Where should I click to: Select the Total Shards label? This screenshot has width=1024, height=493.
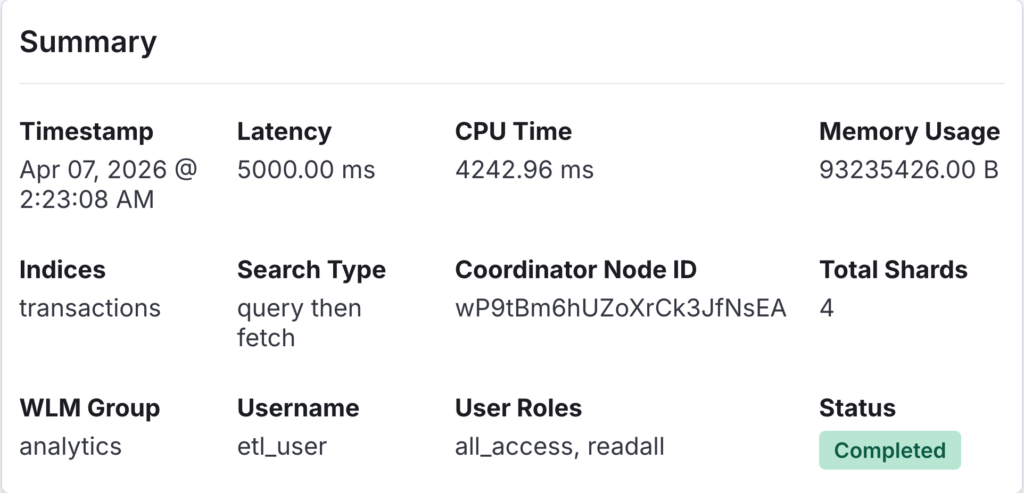[x=893, y=270]
